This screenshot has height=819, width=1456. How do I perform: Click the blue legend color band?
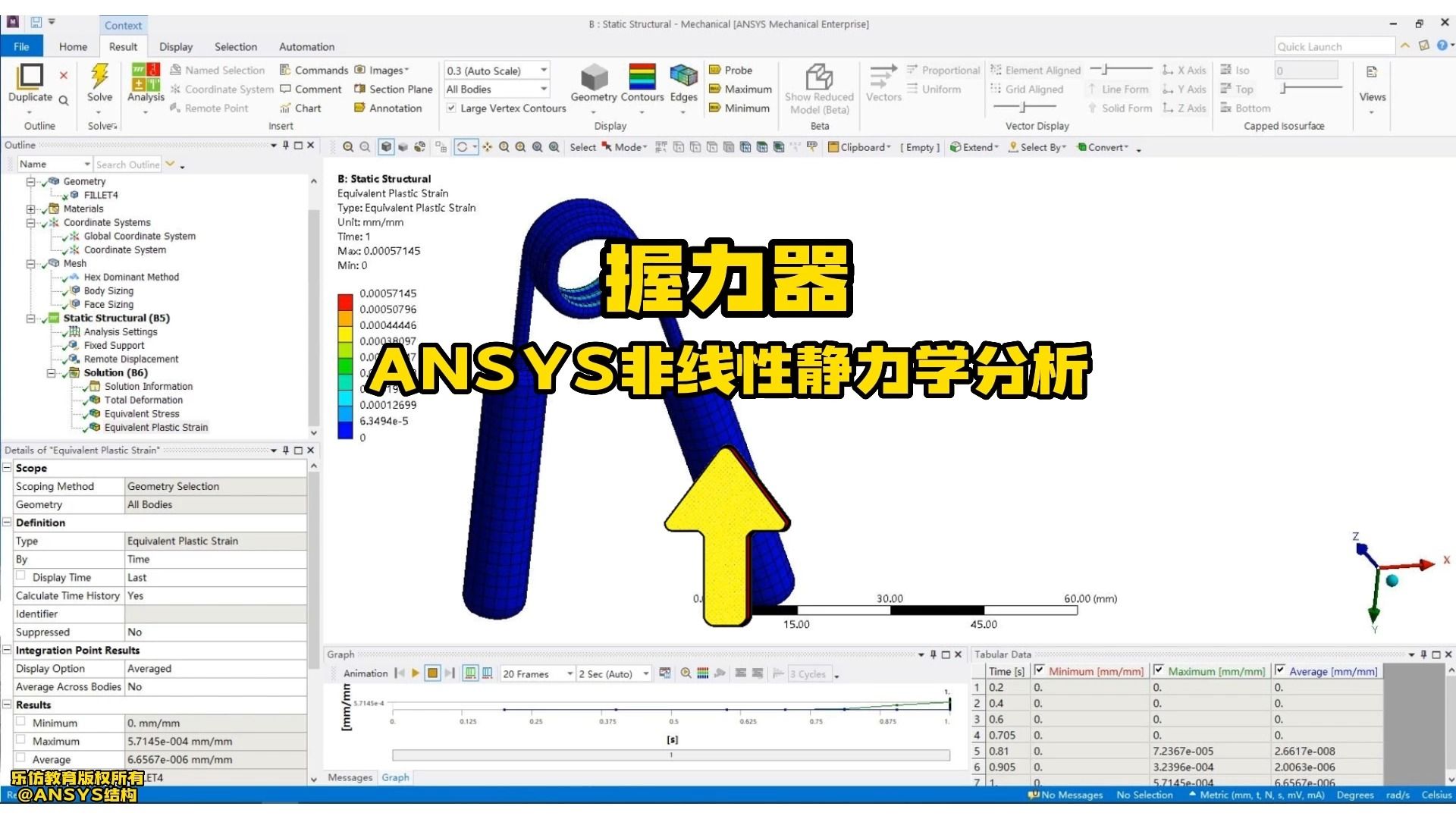coord(345,430)
